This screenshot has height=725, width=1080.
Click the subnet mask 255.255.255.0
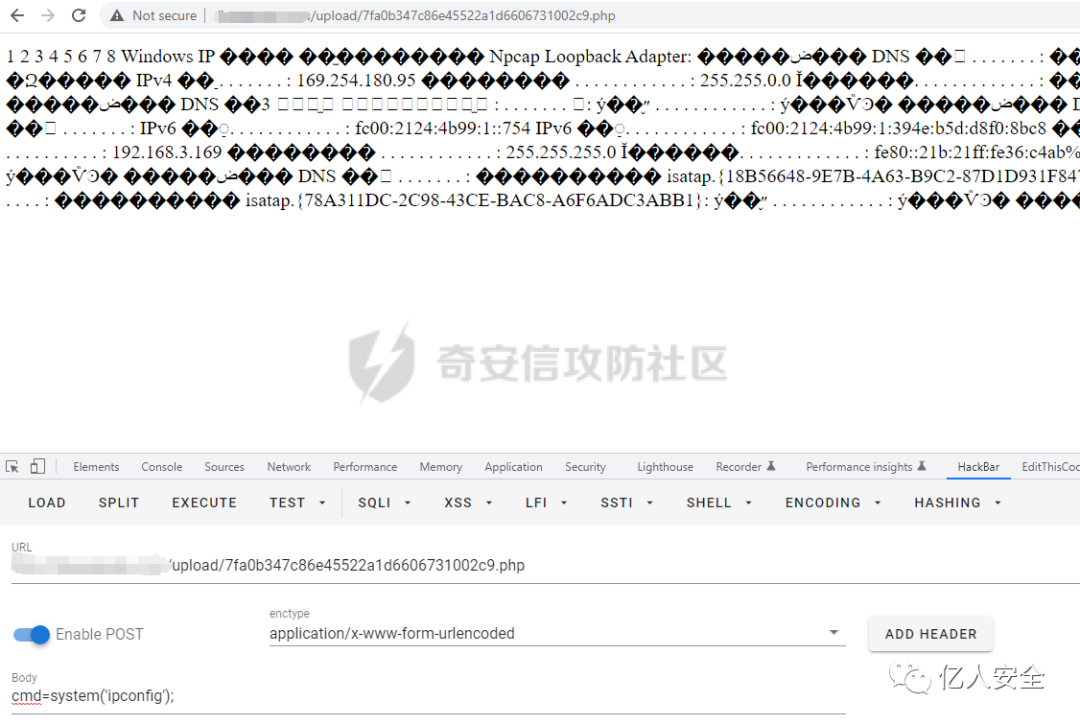point(561,152)
